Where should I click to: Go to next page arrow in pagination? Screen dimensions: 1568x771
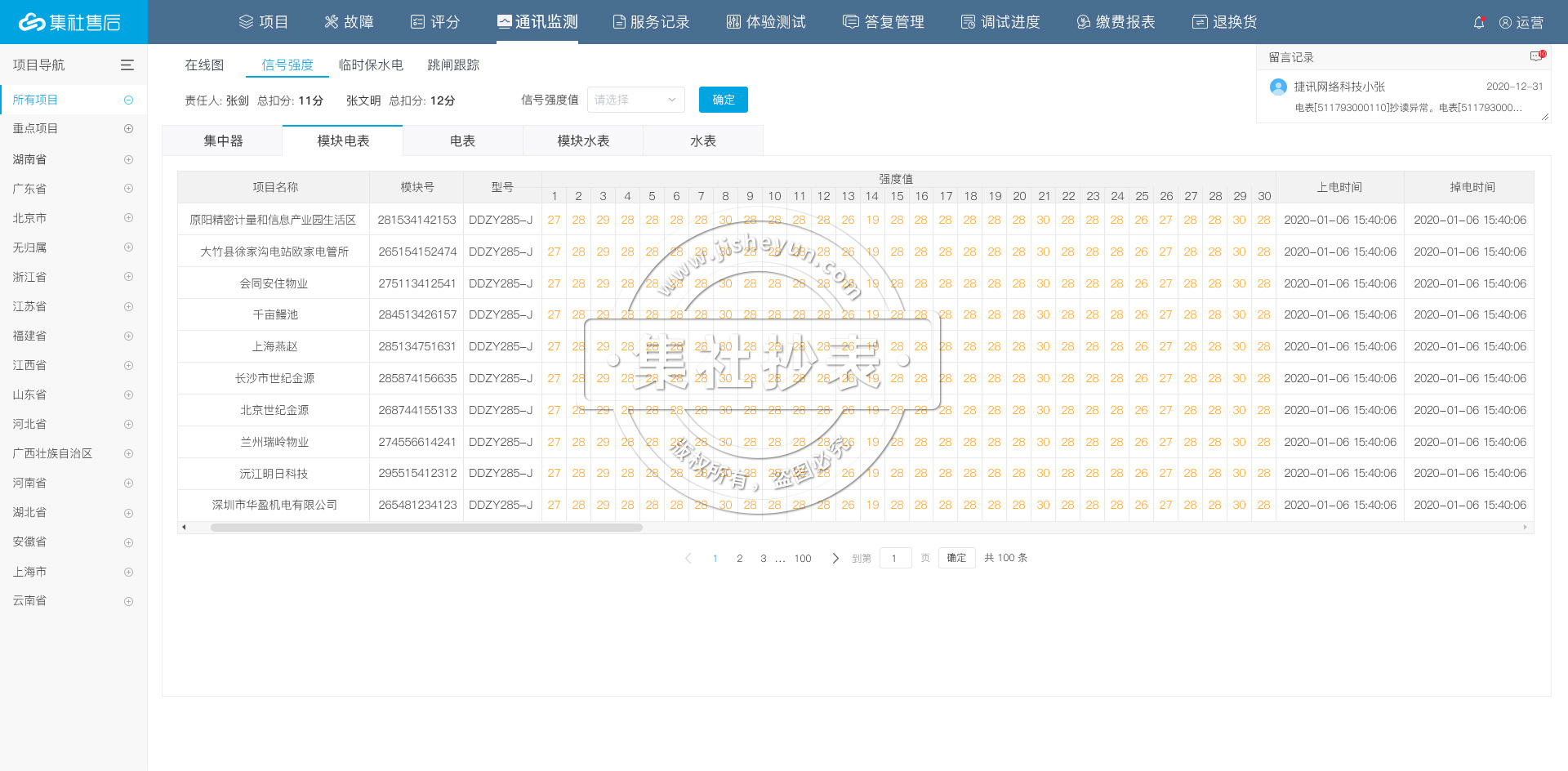835,559
